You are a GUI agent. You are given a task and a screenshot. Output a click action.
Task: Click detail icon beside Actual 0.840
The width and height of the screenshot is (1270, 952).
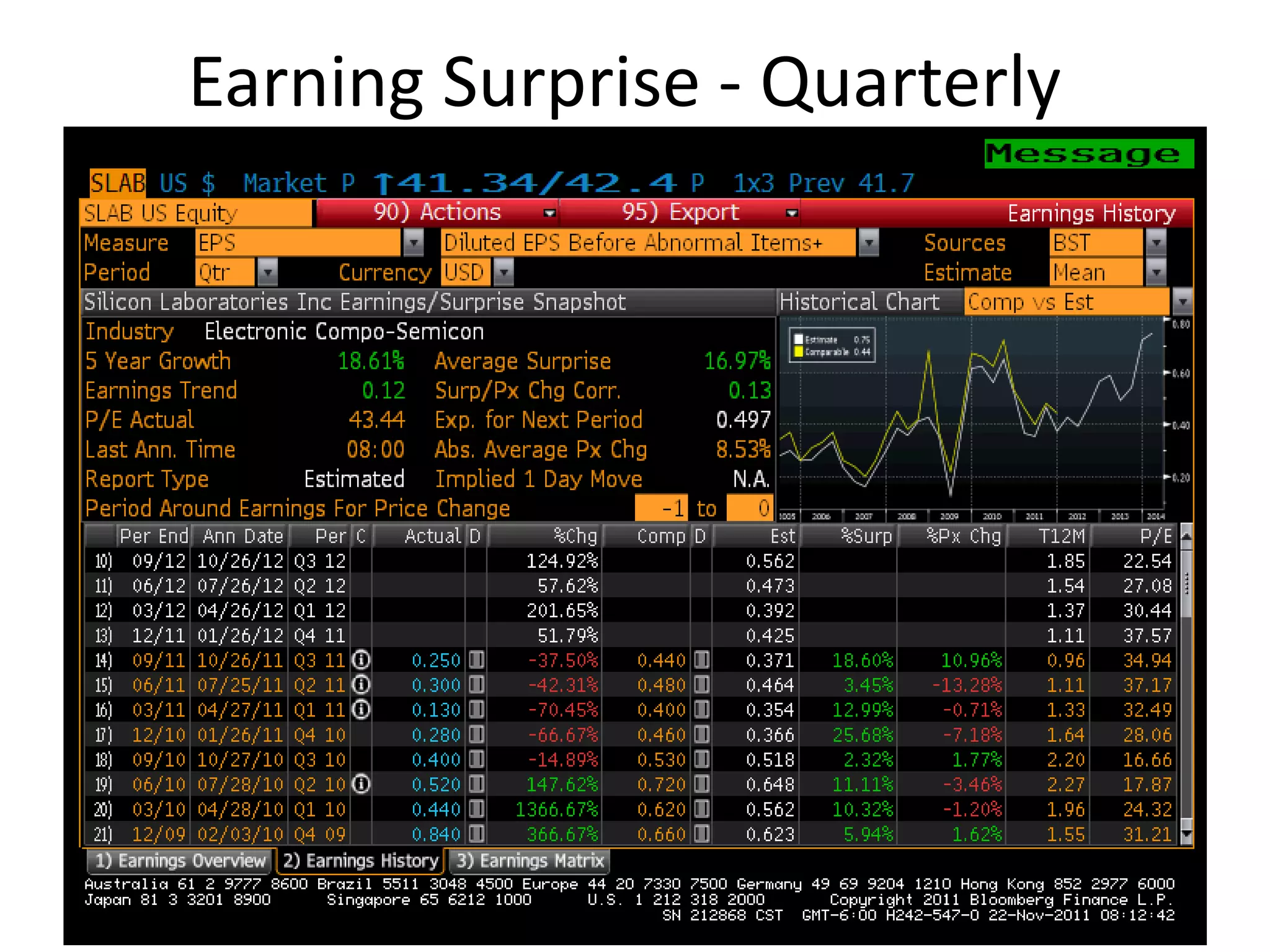[476, 834]
